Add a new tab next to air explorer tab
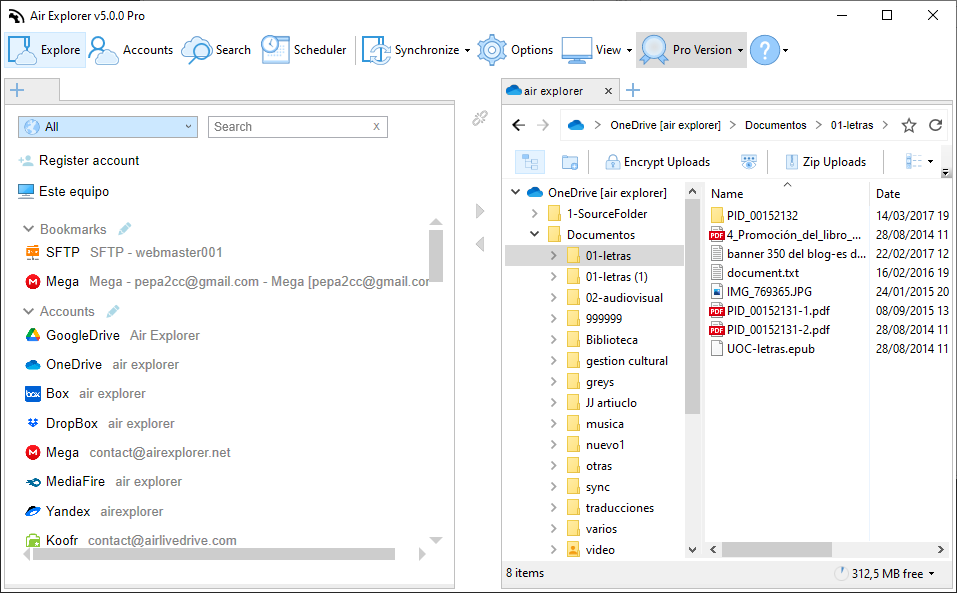 [633, 90]
